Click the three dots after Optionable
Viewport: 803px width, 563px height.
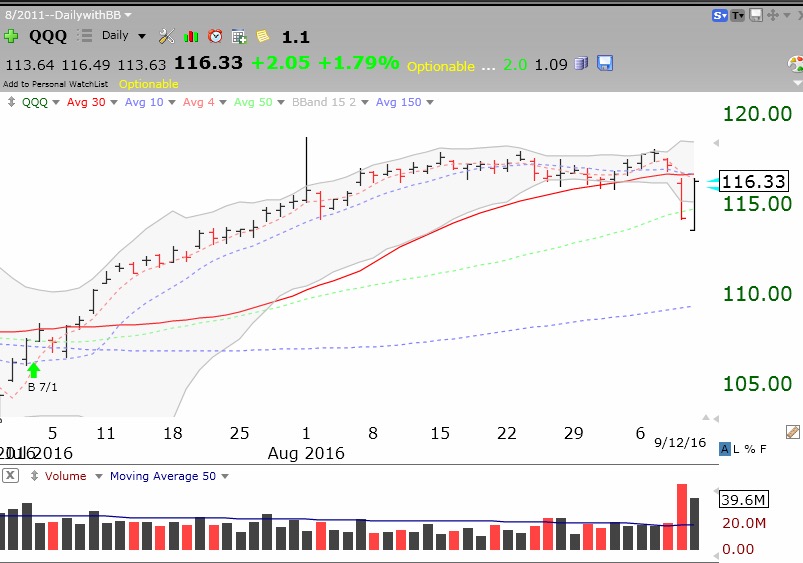click(488, 68)
